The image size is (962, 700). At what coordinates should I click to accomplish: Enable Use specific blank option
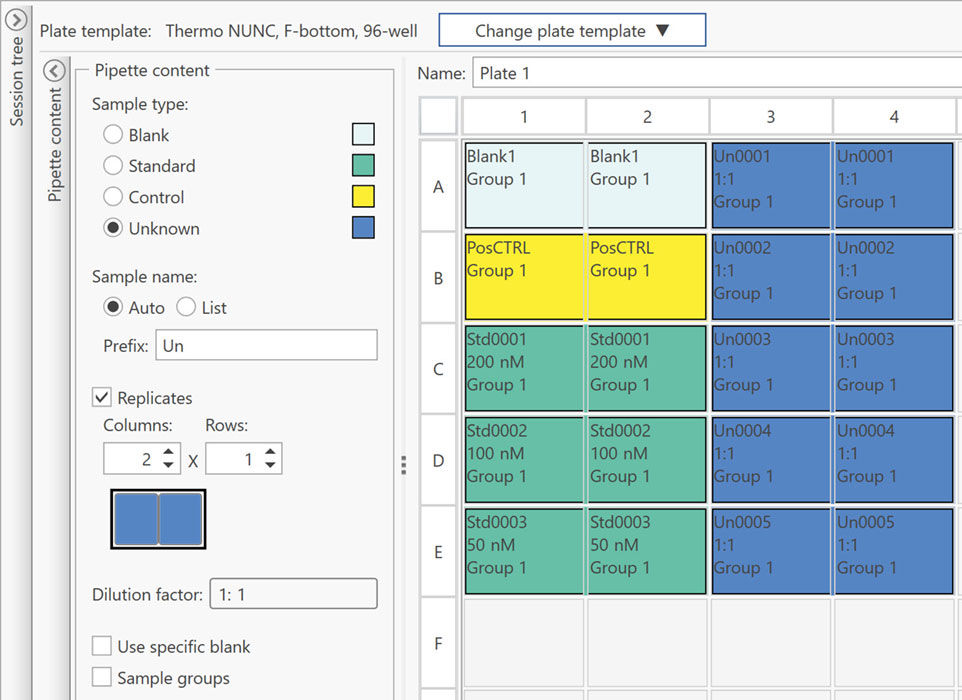click(102, 647)
